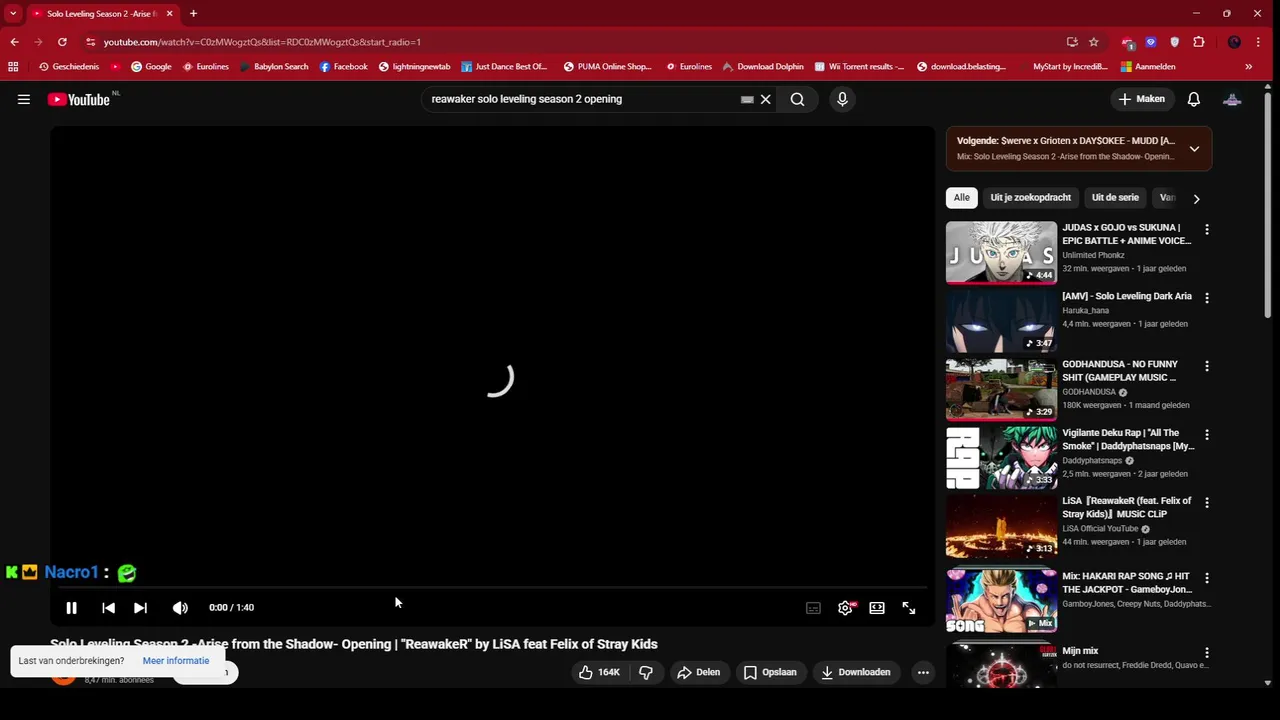Open options for HAKARI RAP SONG mix
This screenshot has height=720, width=1280.
(x=1207, y=578)
